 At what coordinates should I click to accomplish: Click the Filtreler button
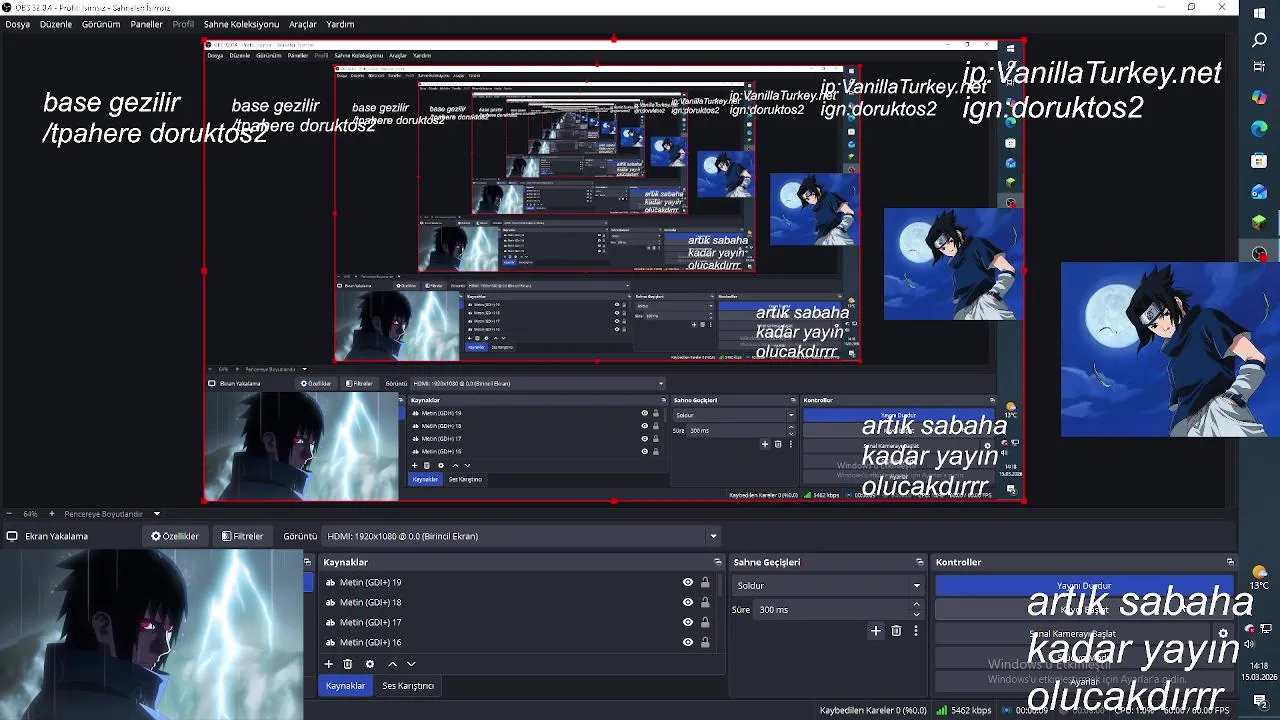point(243,536)
